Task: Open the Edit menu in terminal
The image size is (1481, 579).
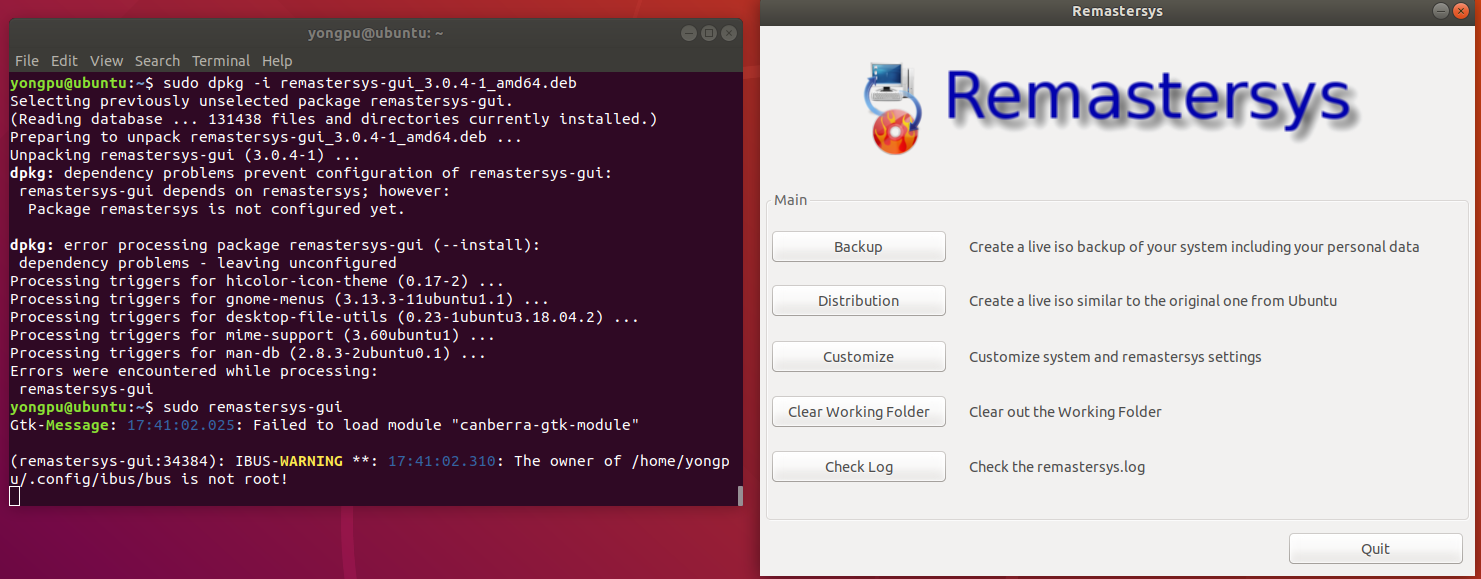Action: pyautogui.click(x=64, y=61)
